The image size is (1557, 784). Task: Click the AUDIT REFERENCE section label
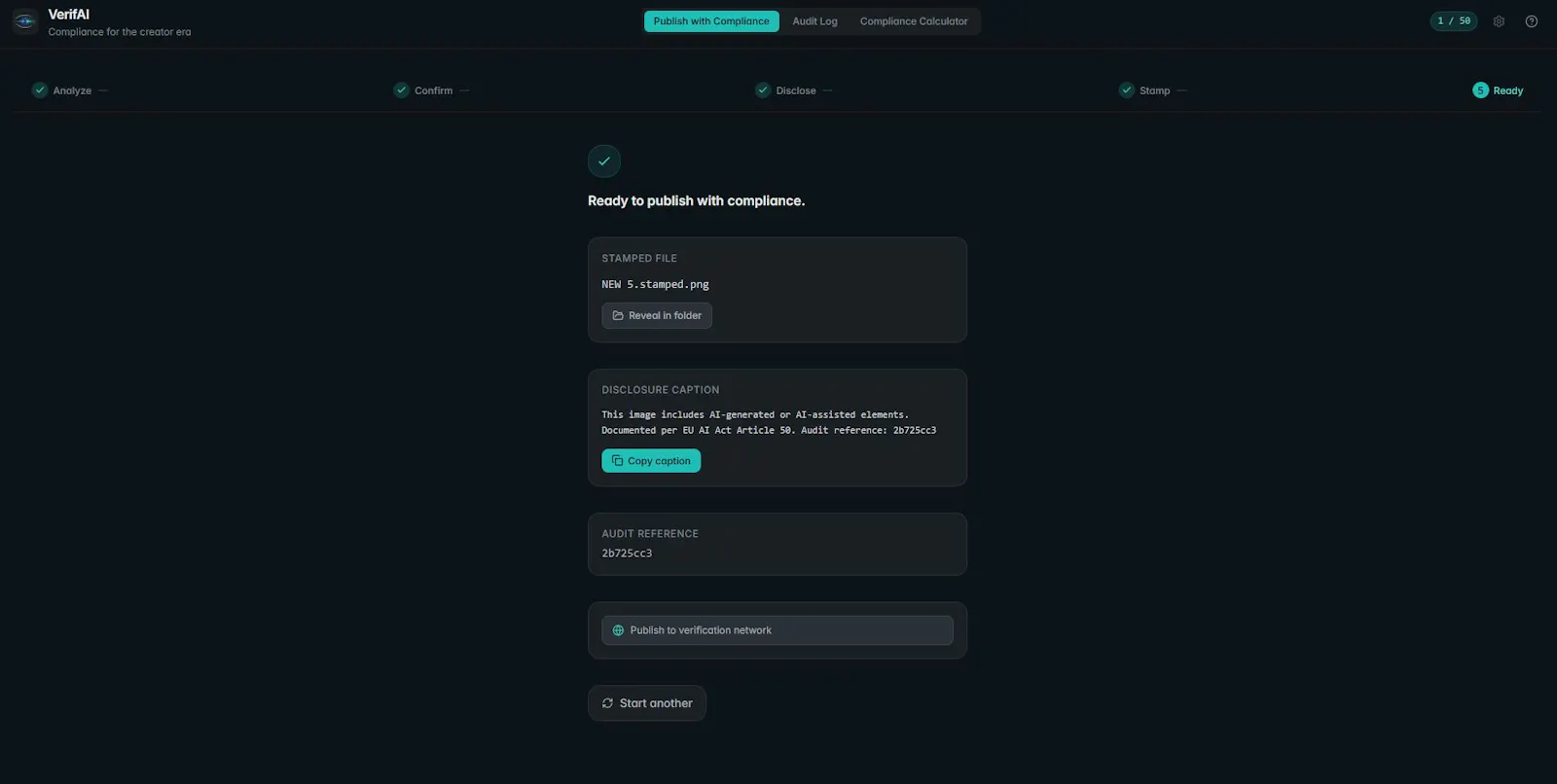pyautogui.click(x=650, y=534)
